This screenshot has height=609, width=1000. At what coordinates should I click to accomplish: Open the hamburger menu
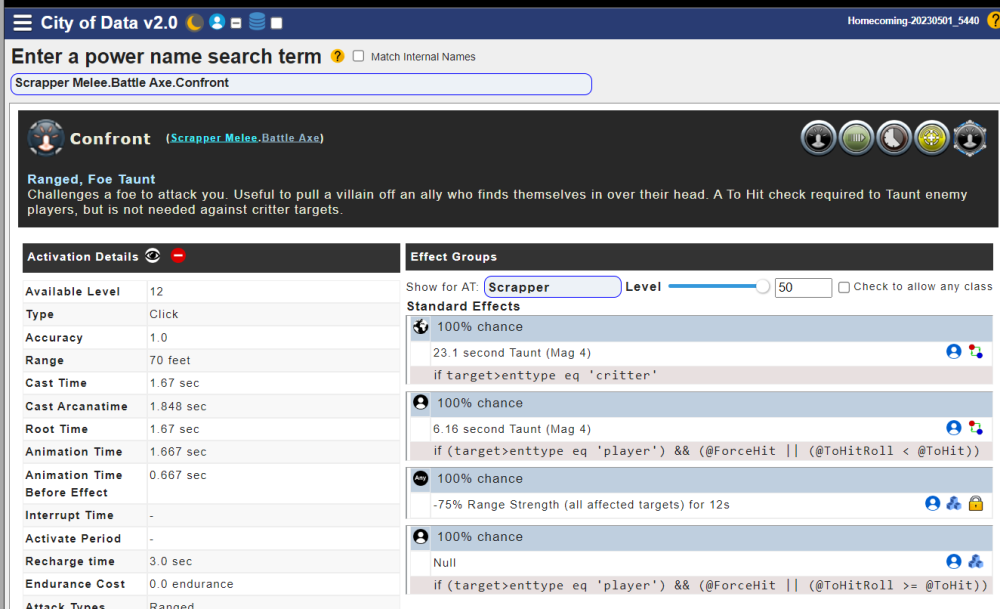click(x=22, y=23)
